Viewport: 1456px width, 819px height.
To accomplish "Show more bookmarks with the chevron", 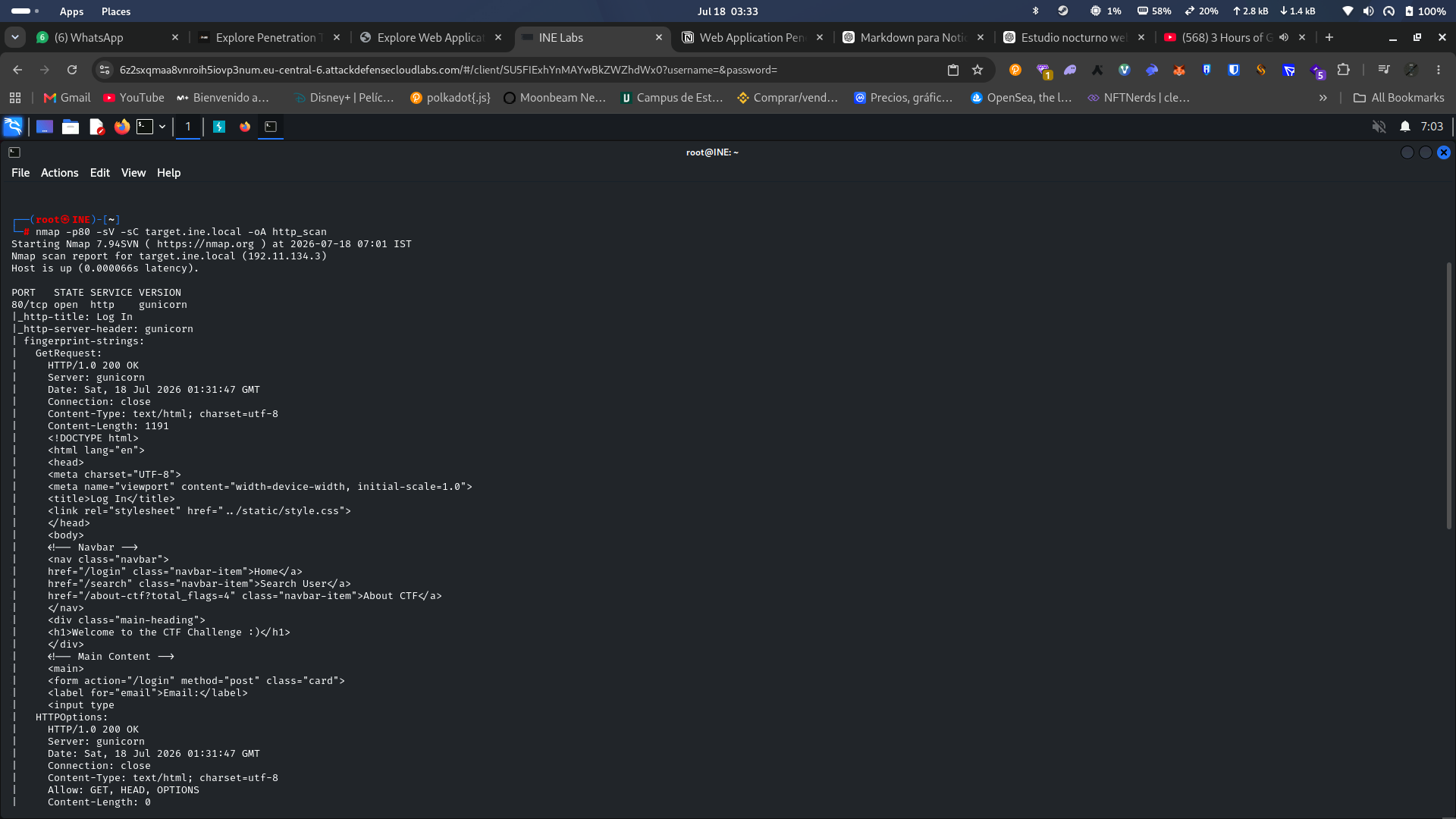I will [x=1323, y=98].
